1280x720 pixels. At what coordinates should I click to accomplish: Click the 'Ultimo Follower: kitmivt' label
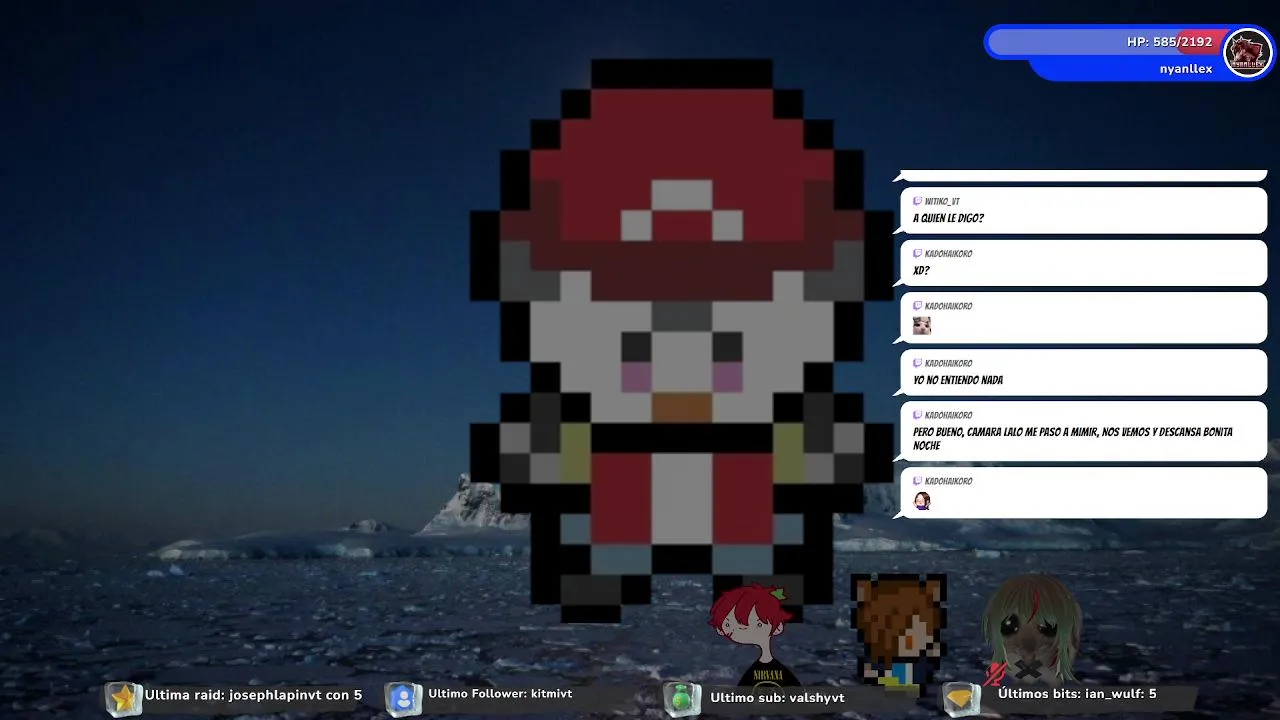[x=500, y=694]
